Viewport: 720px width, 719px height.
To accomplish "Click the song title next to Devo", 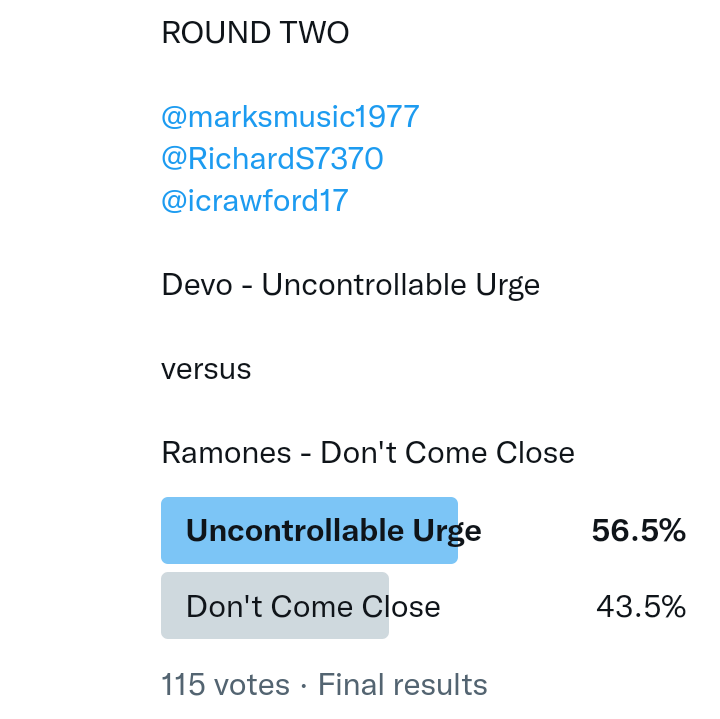I will pyautogui.click(x=401, y=285).
